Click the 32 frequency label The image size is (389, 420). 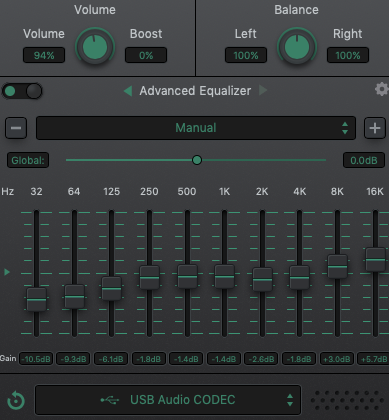point(36,191)
